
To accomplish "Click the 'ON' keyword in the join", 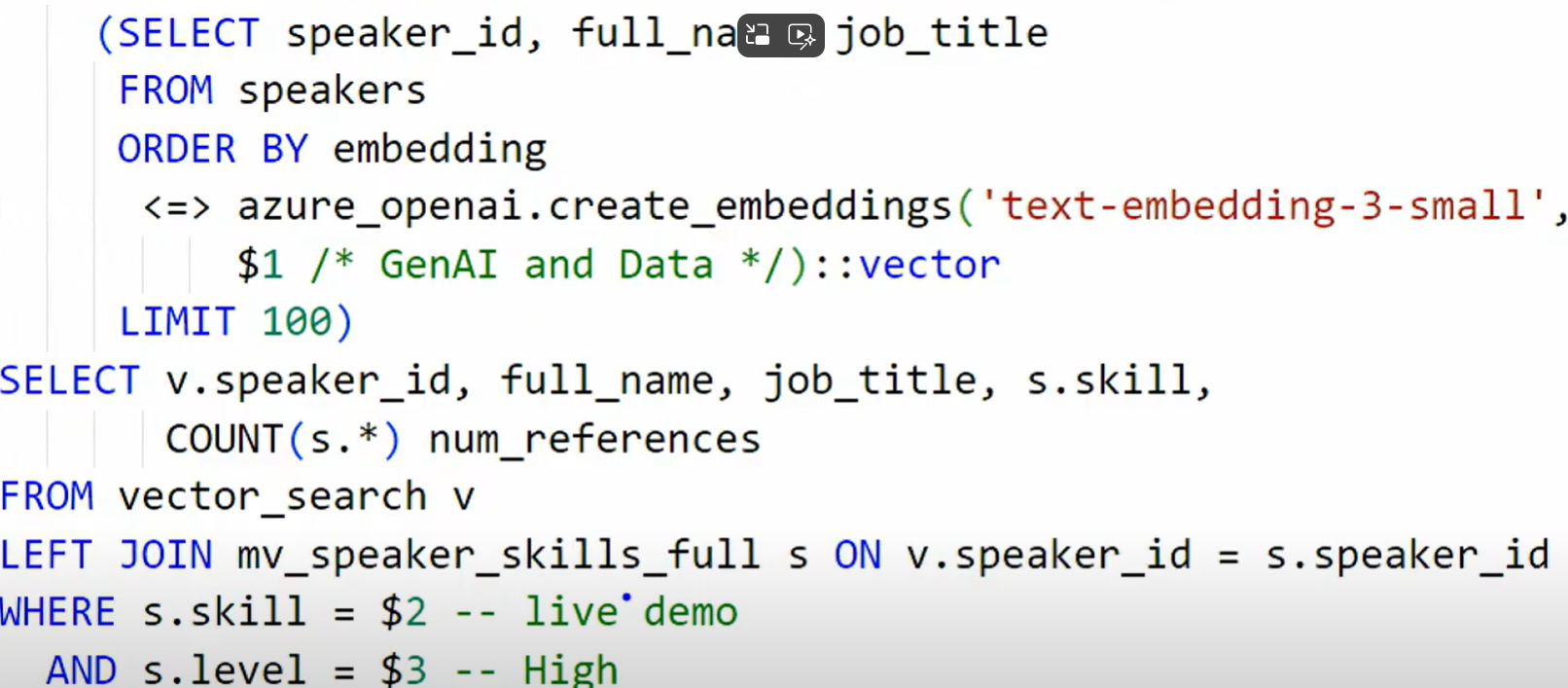I will pos(858,555).
